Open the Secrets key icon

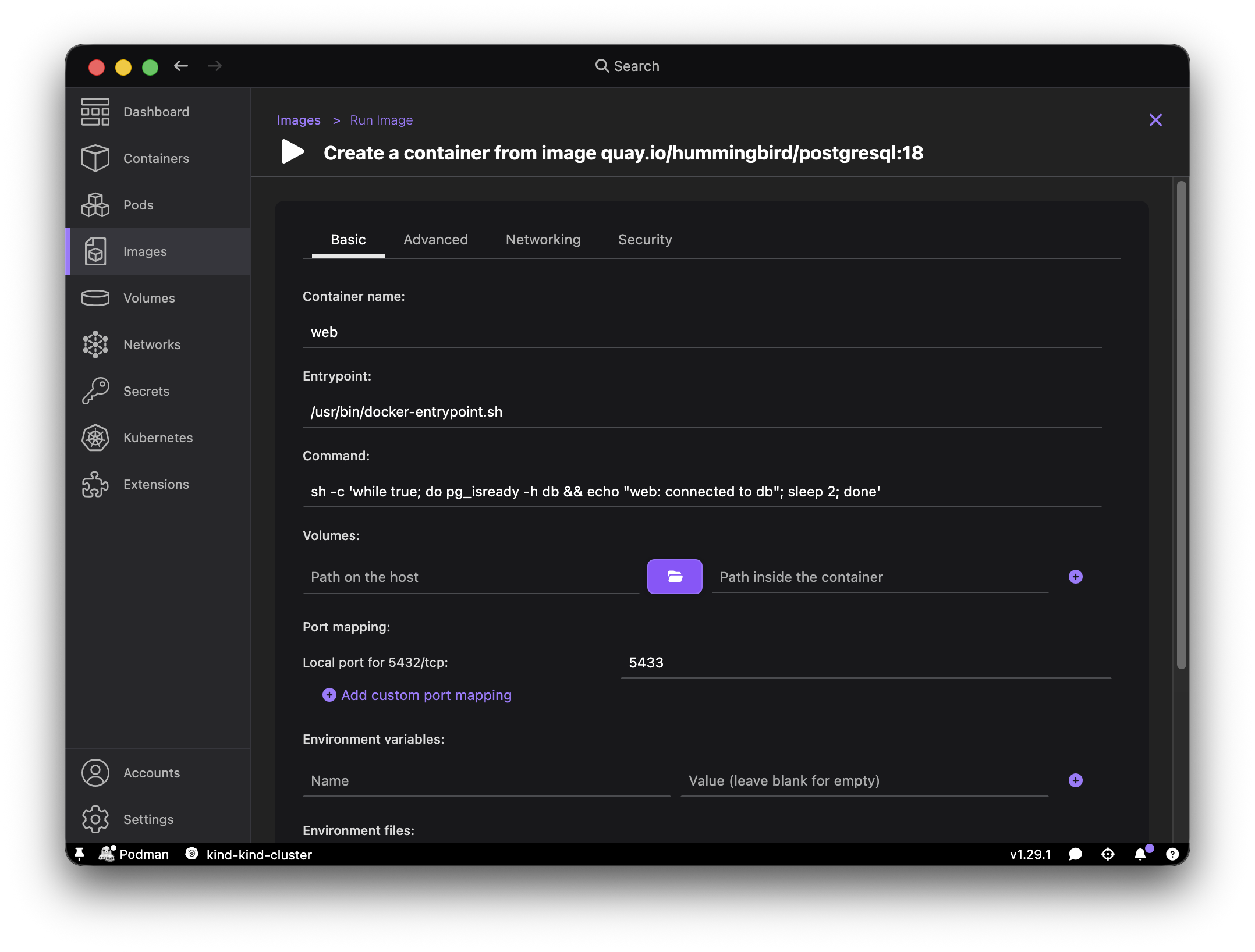(95, 391)
